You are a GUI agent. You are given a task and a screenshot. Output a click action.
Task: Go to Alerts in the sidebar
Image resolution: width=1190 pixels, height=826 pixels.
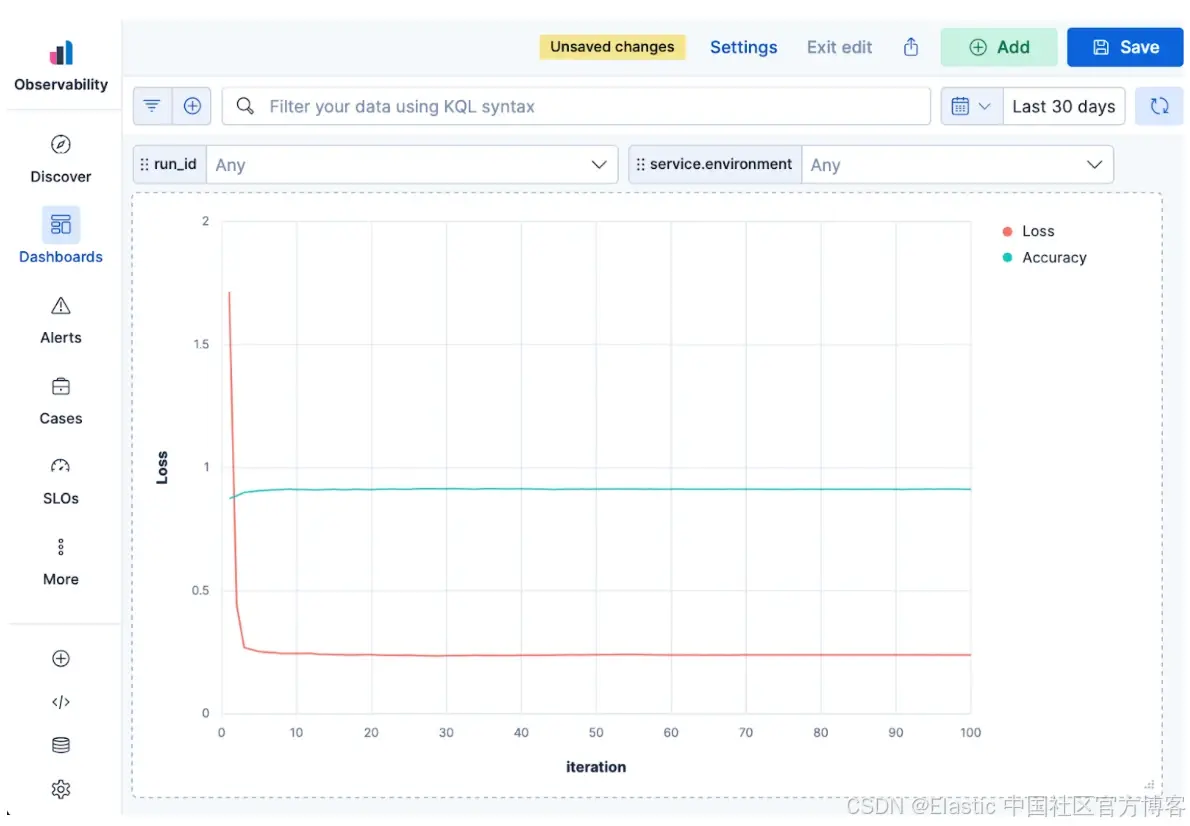pos(61,320)
